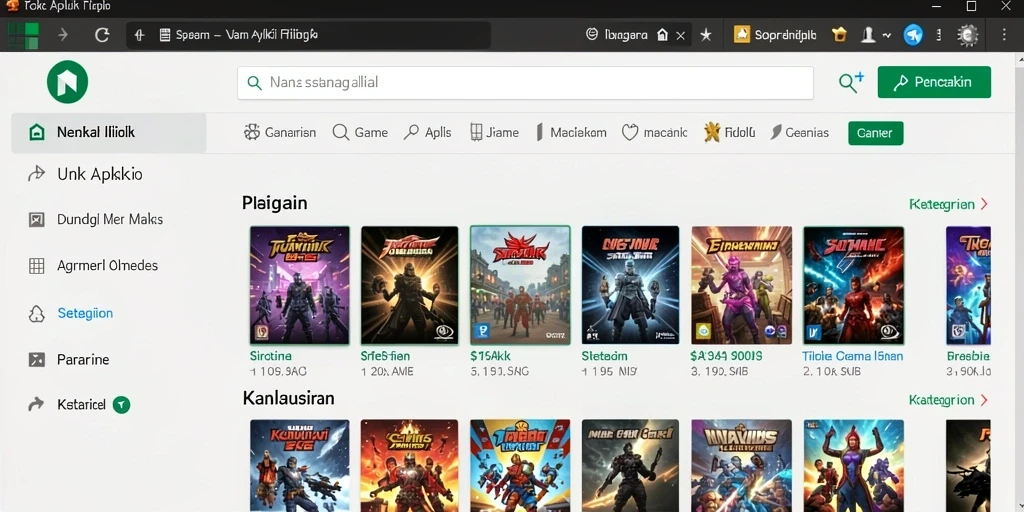
Task: Expand Kategprion arrow beside Kanlausiran
Action: [985, 400]
